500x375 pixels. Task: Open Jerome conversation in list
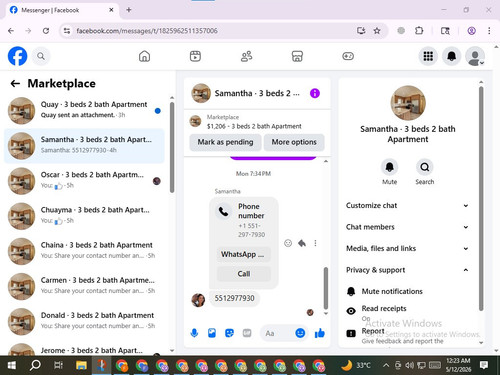coord(84,349)
